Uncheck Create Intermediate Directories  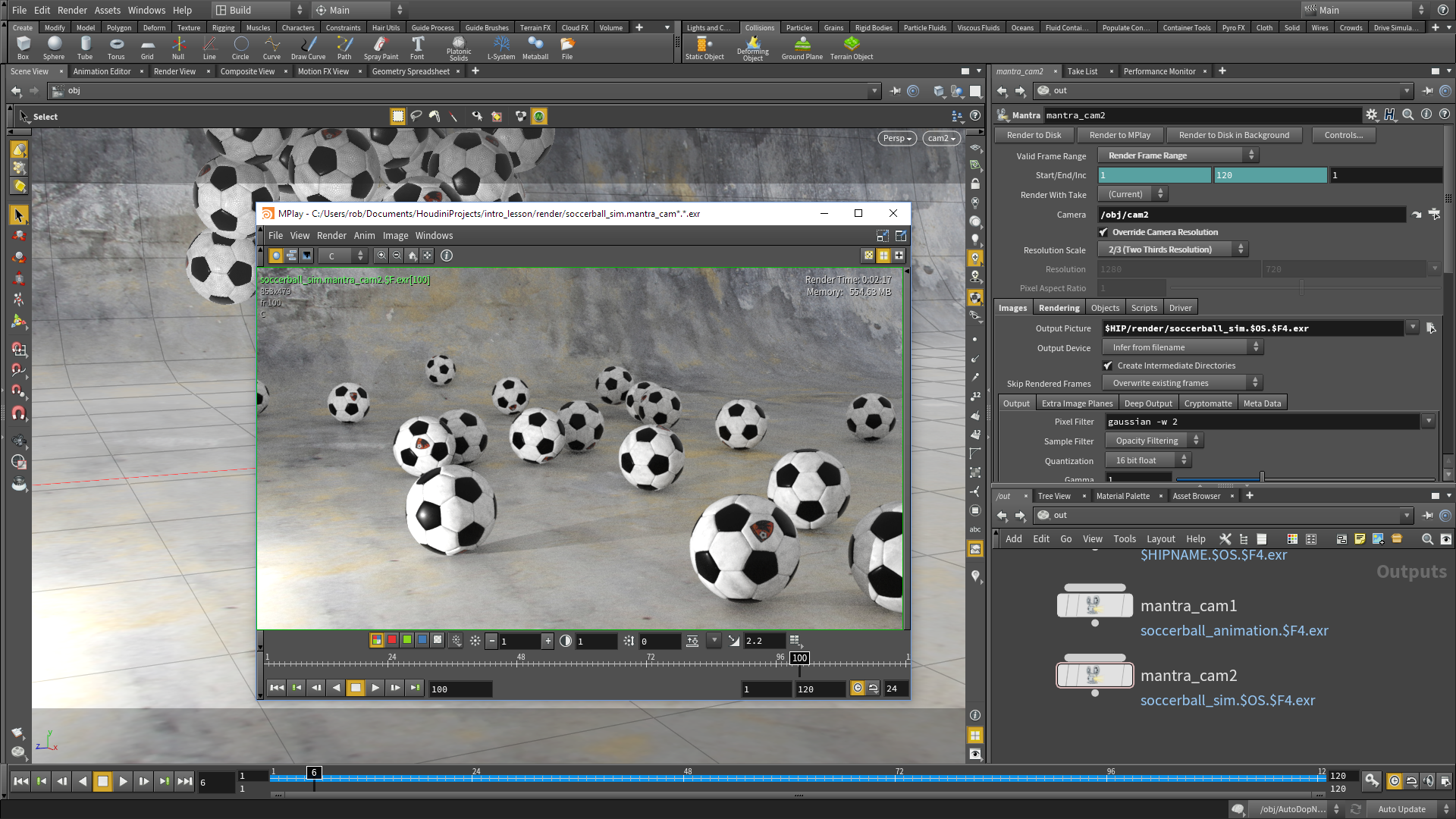tap(1108, 366)
